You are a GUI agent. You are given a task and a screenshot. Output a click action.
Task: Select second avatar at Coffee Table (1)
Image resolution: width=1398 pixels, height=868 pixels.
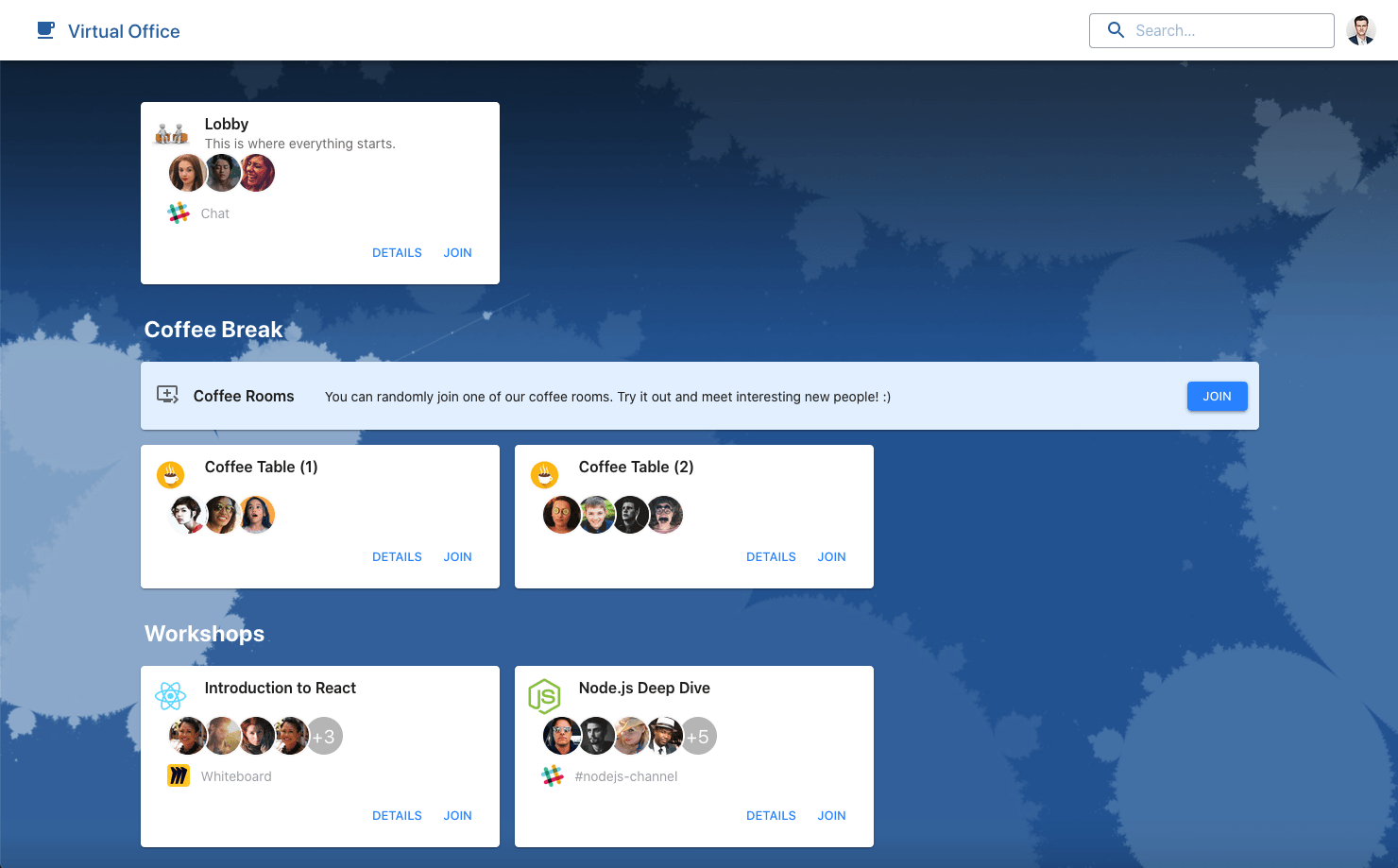[222, 515]
